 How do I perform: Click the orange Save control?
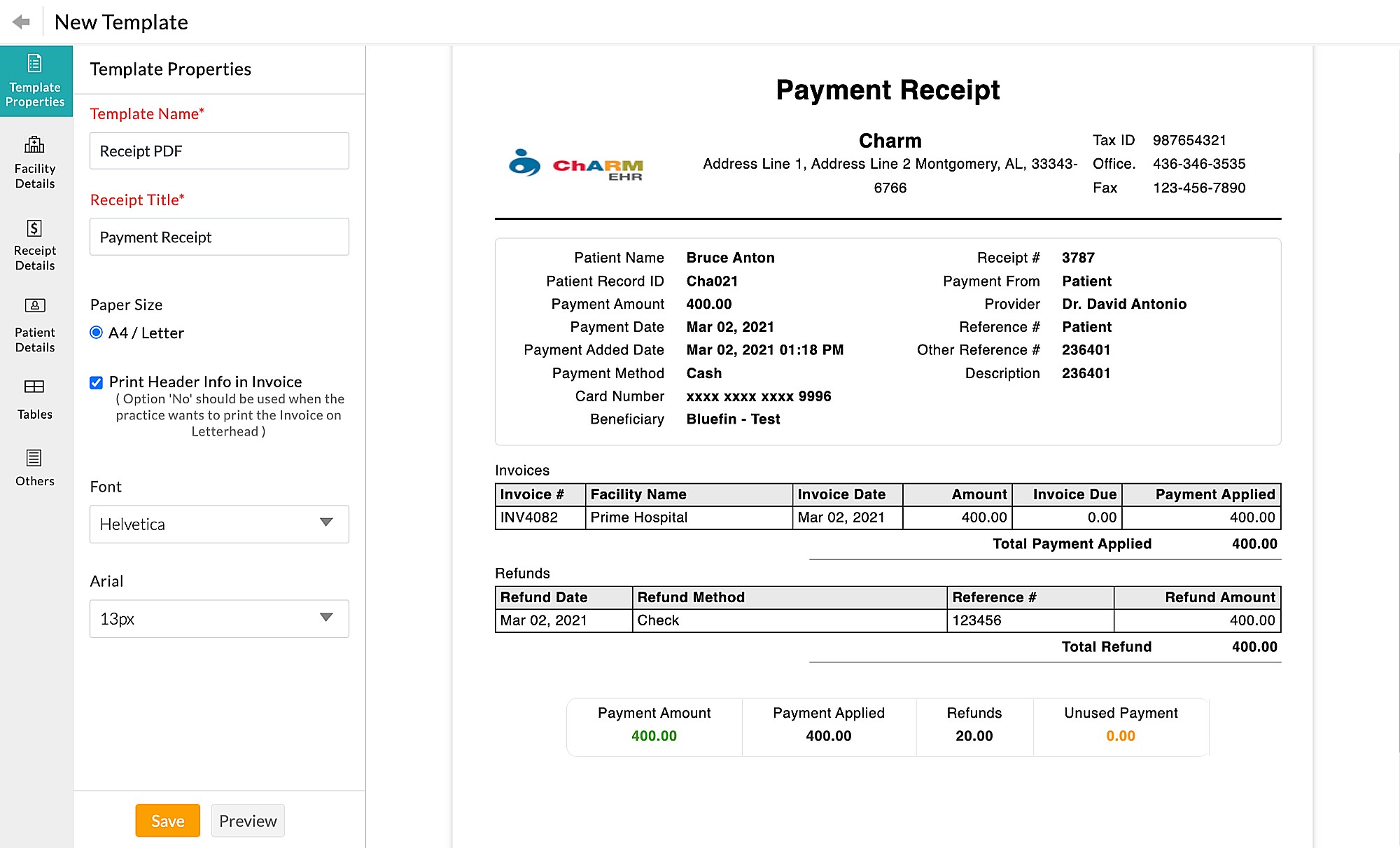point(167,820)
